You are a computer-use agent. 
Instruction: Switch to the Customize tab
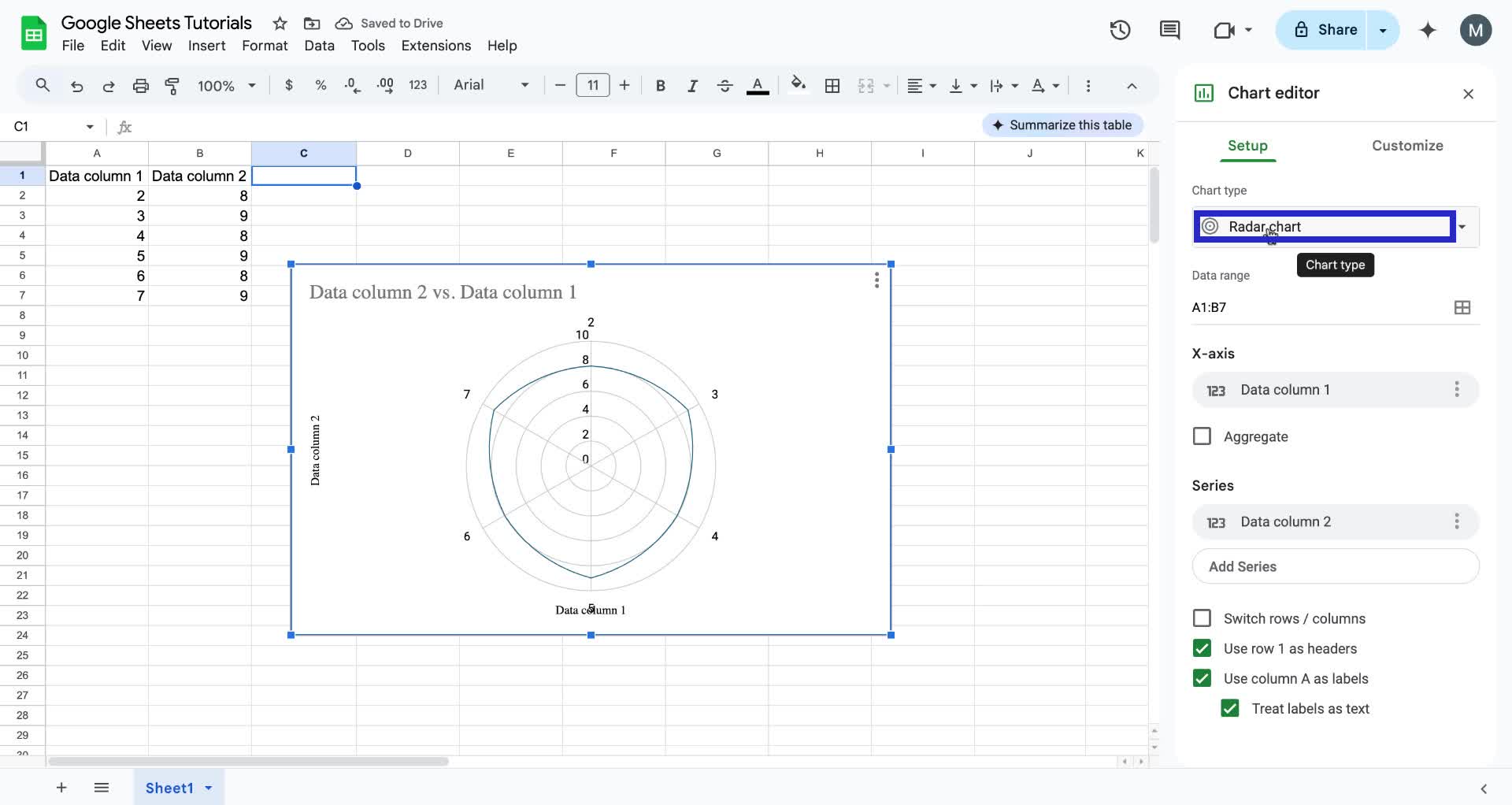tap(1407, 146)
